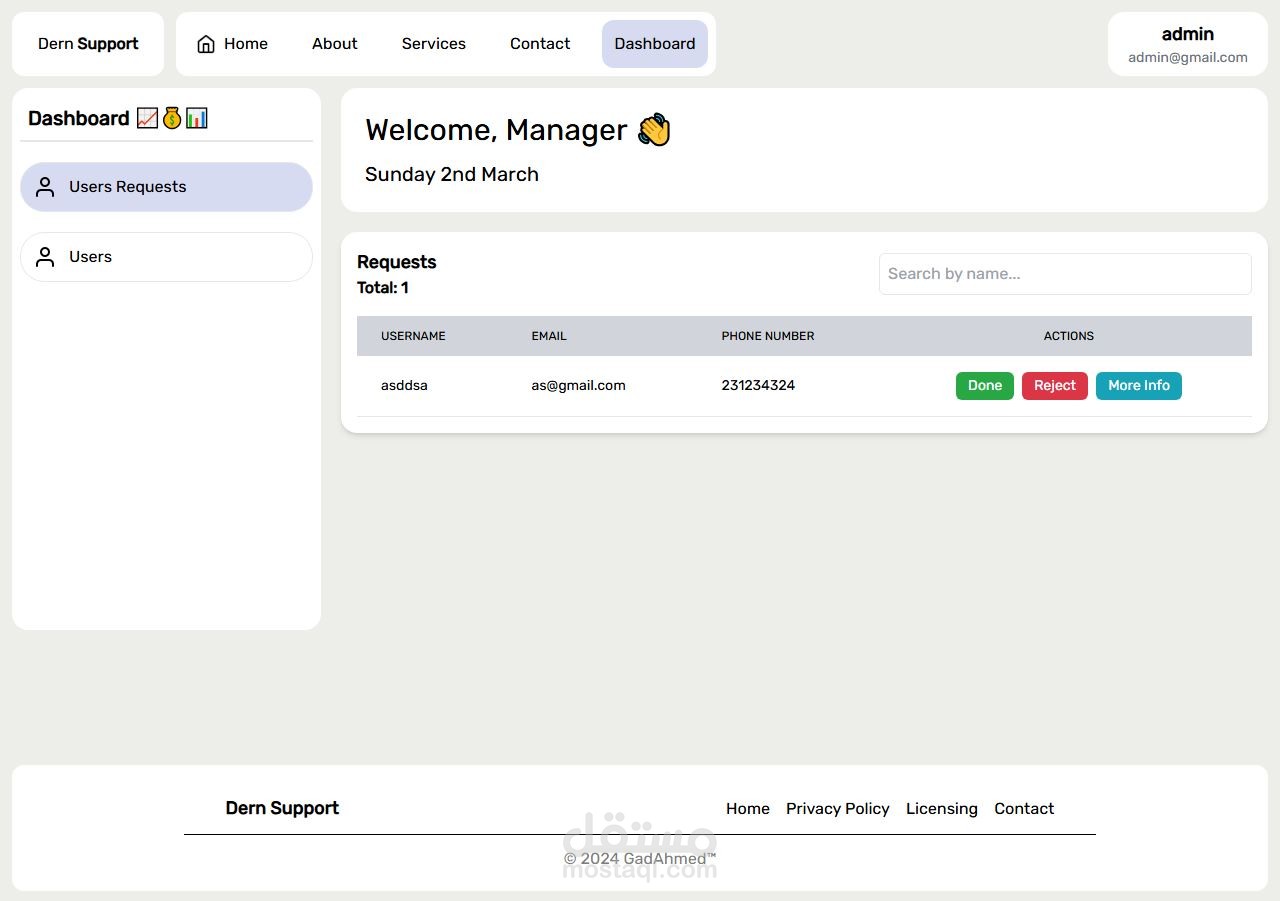Click the money bag emoji in sidebar heading
The width and height of the screenshot is (1280, 901).
172,118
